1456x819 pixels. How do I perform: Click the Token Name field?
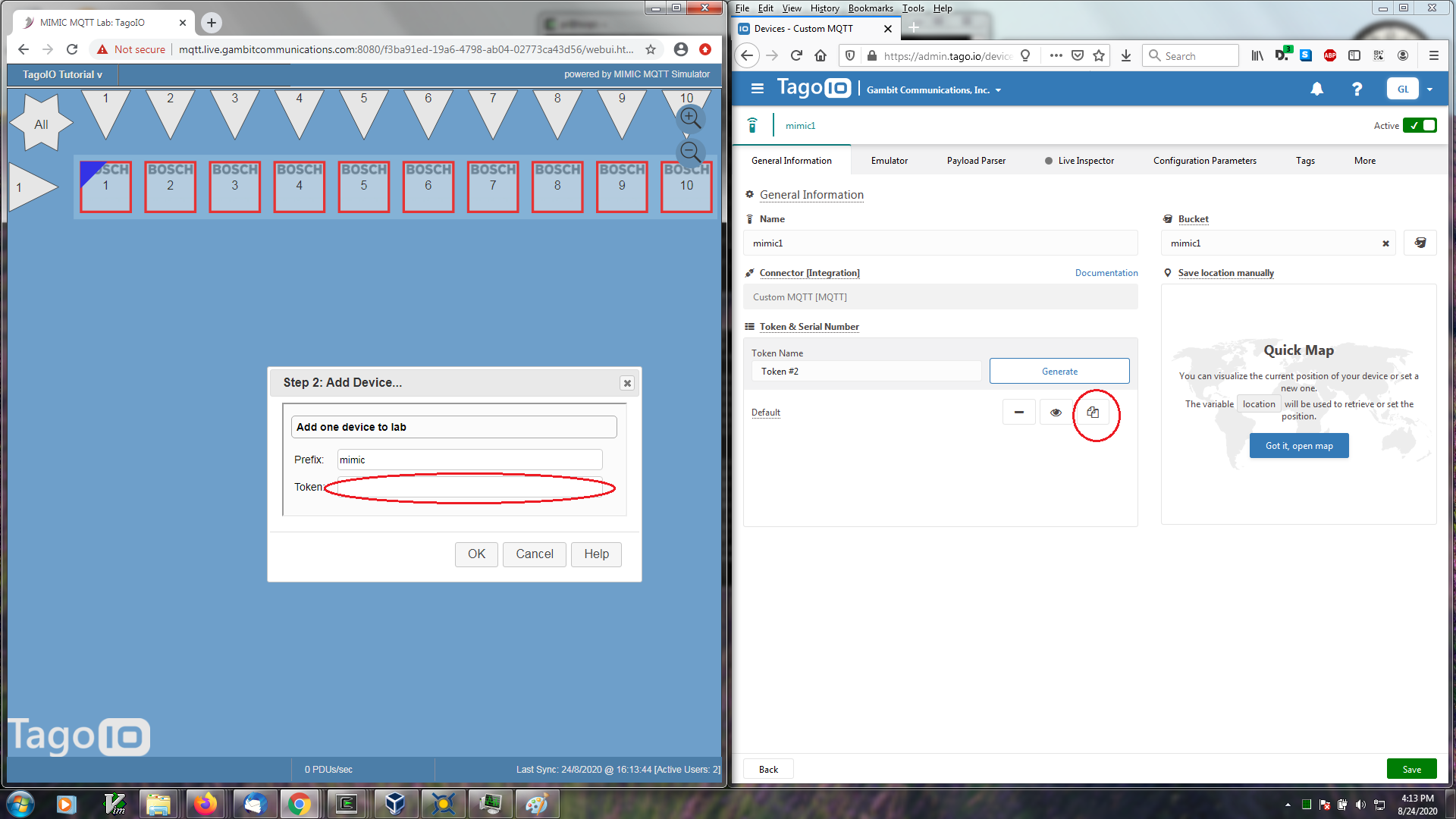(x=866, y=372)
